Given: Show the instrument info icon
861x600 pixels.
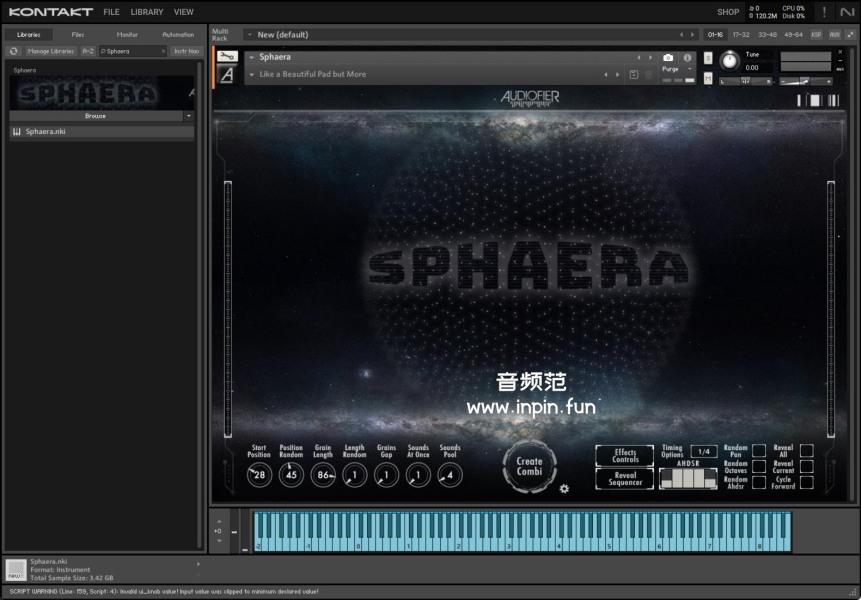Looking at the screenshot, I should pos(687,58).
